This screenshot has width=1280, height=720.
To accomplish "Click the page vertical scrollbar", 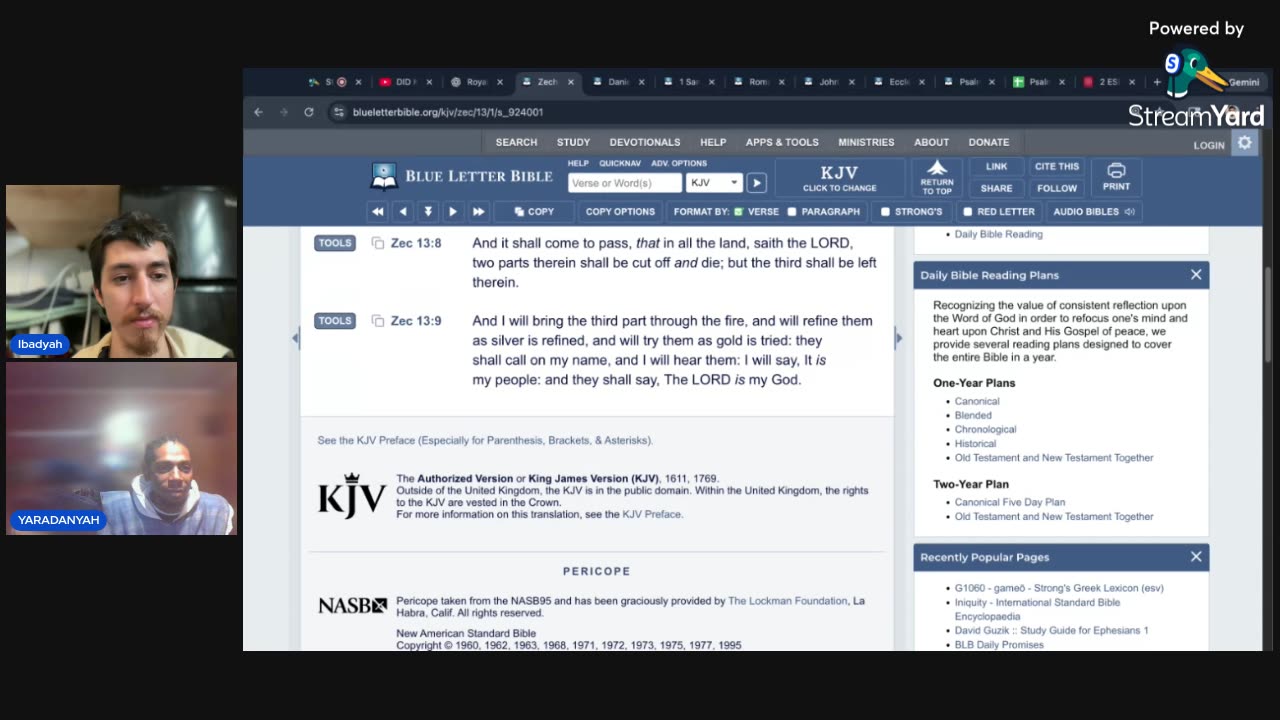I will pyautogui.click(x=1269, y=314).
